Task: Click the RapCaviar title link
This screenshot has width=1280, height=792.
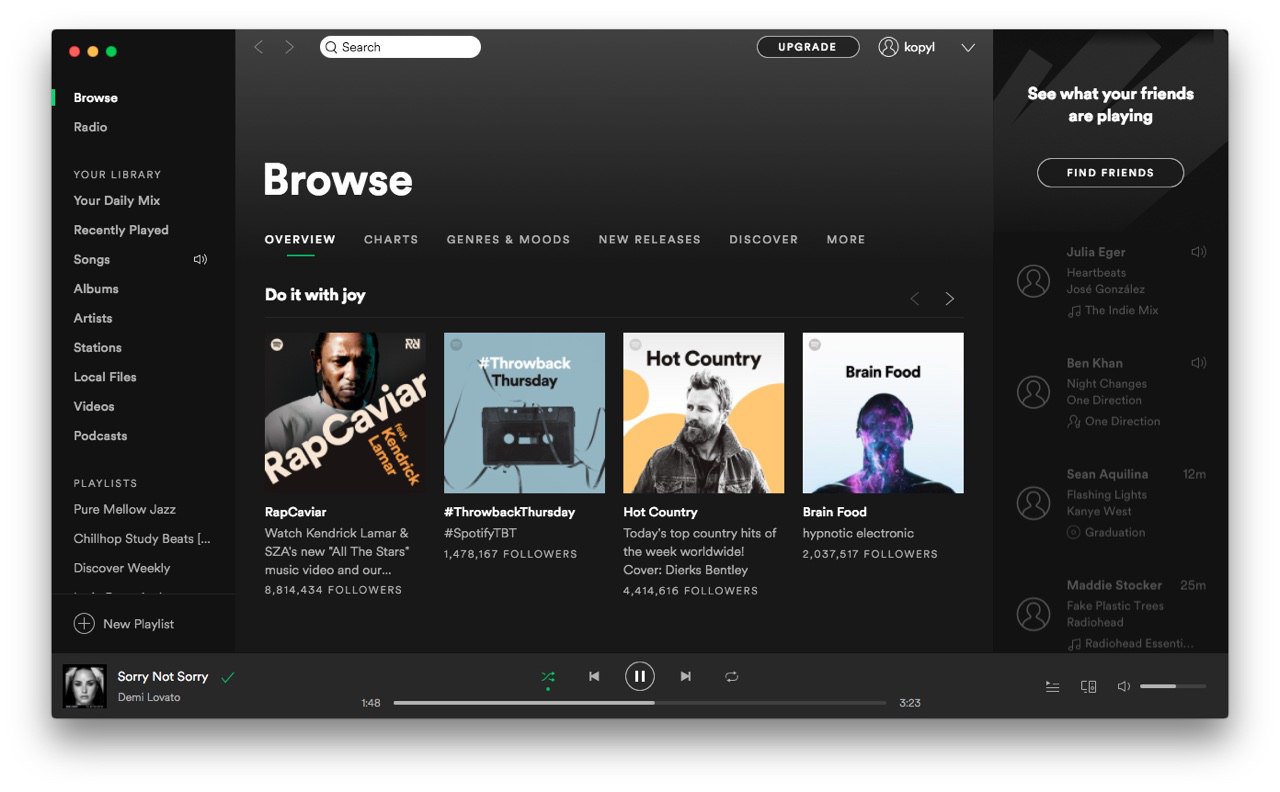Action: click(x=296, y=512)
